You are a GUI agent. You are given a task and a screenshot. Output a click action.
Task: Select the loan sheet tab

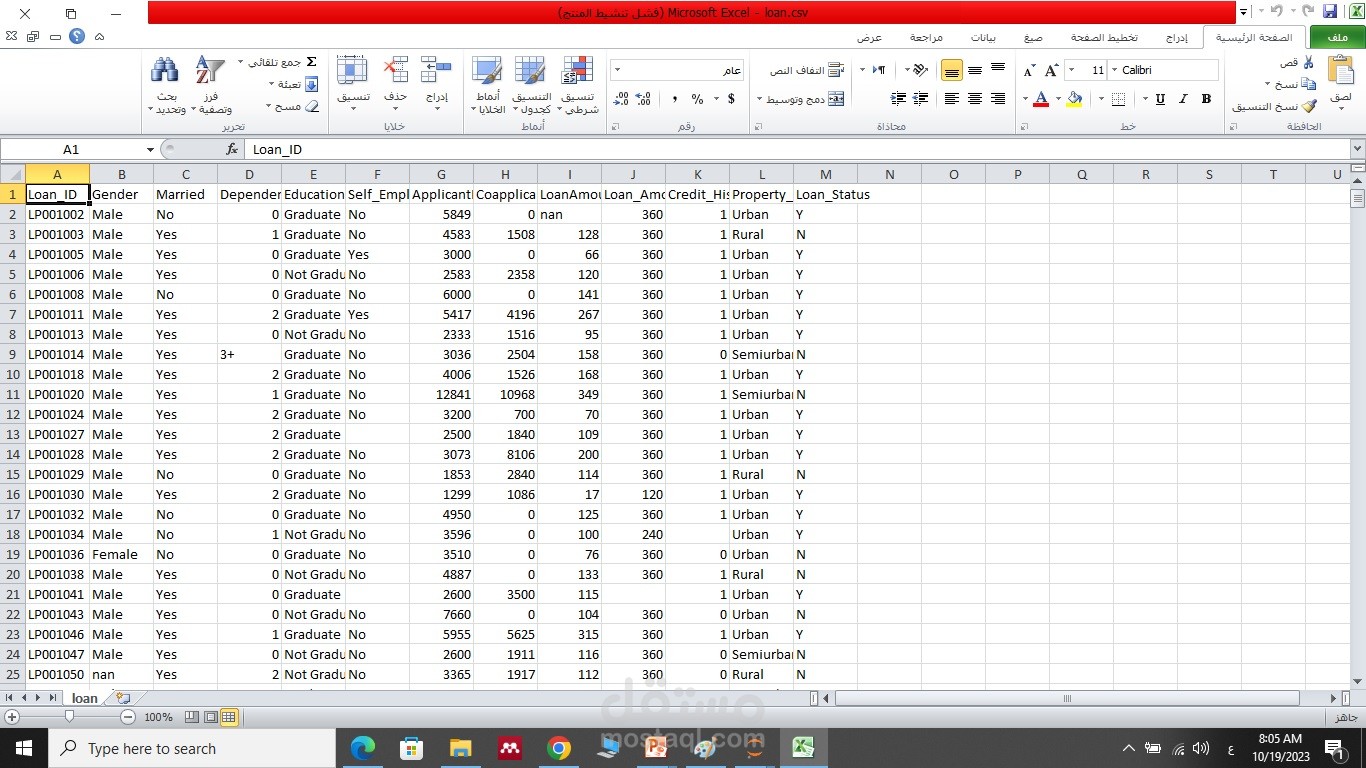click(85, 698)
